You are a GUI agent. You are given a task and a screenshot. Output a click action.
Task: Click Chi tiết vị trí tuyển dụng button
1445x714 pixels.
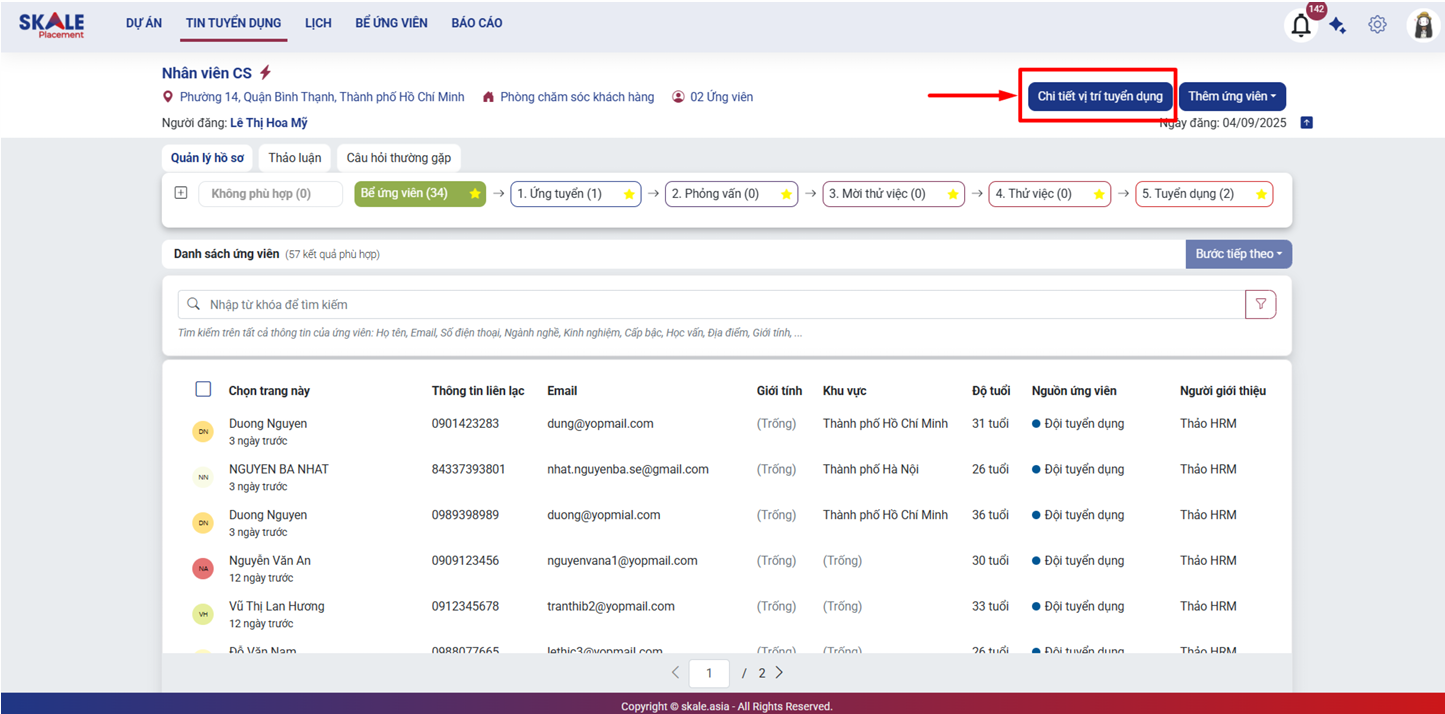1100,97
